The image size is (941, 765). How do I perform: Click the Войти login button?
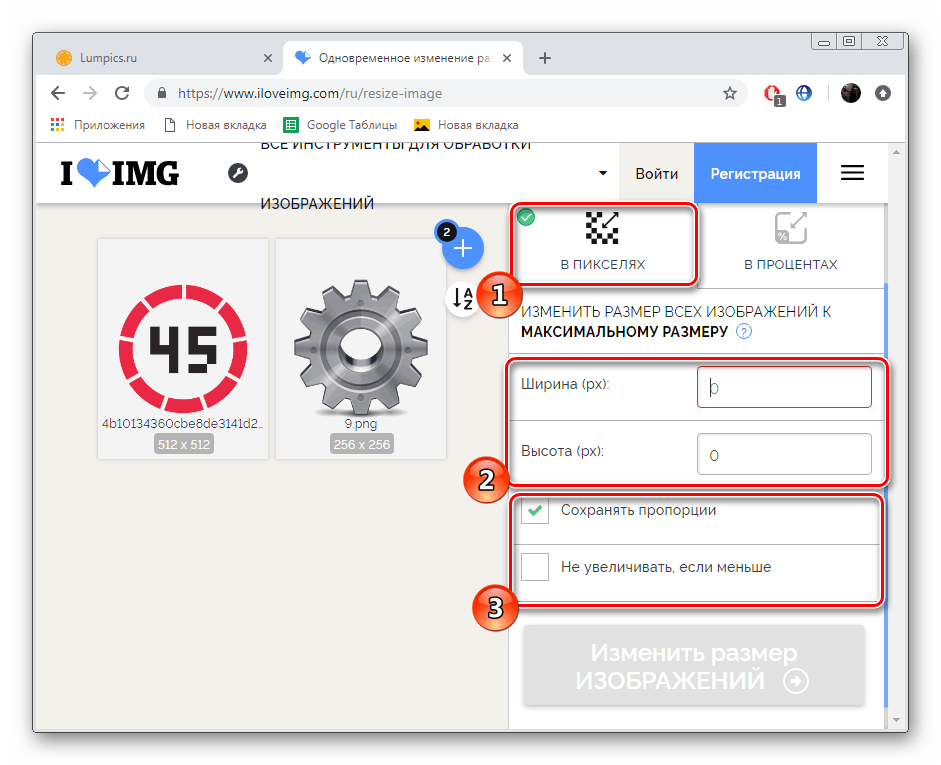tap(657, 173)
